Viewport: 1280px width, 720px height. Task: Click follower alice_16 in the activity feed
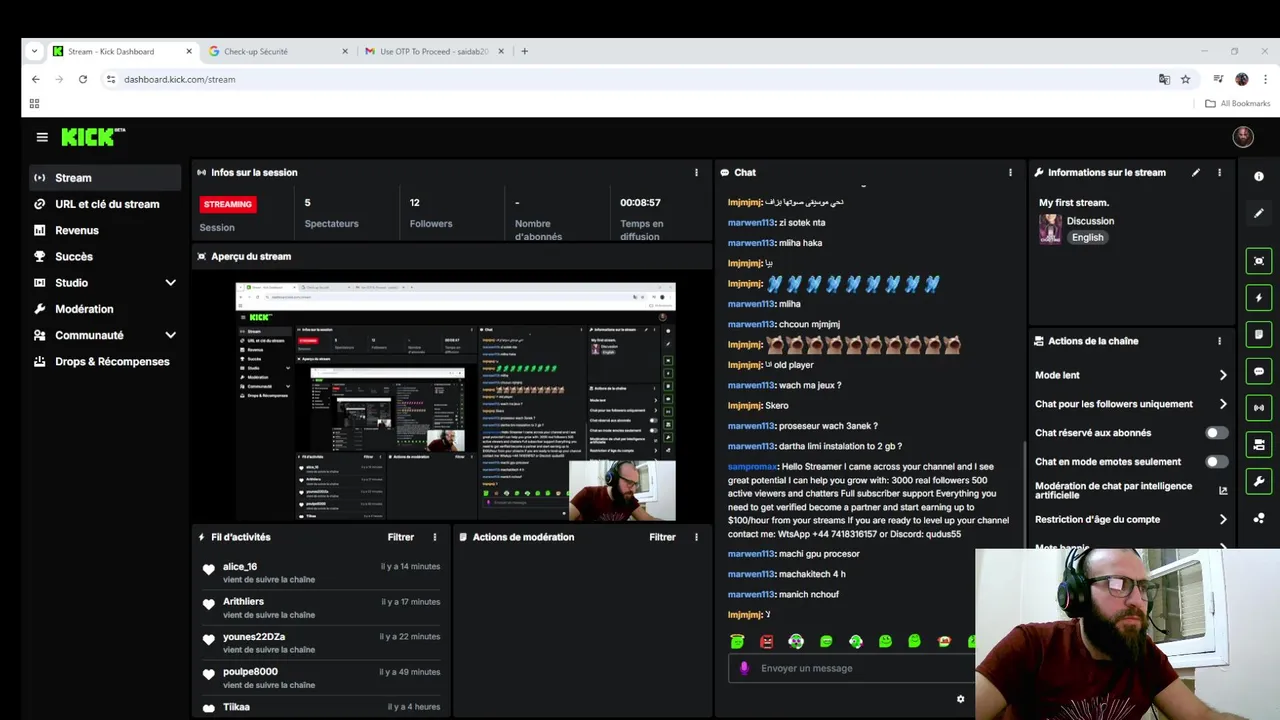240,567
